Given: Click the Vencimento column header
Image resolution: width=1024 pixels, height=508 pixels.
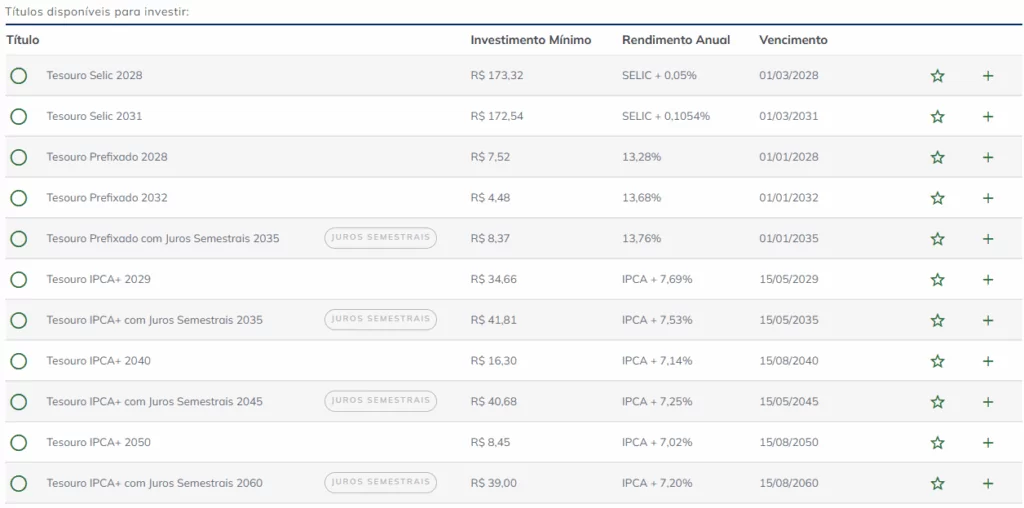Looking at the screenshot, I should pos(793,40).
